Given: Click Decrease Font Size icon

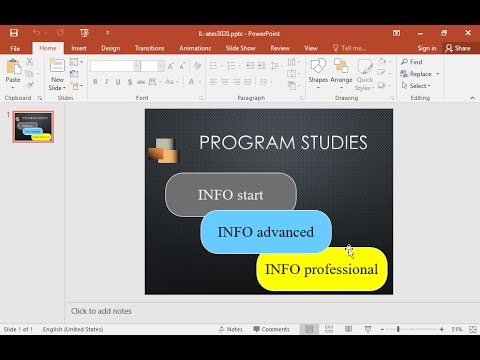Looking at the screenshot, I should point(182,66).
